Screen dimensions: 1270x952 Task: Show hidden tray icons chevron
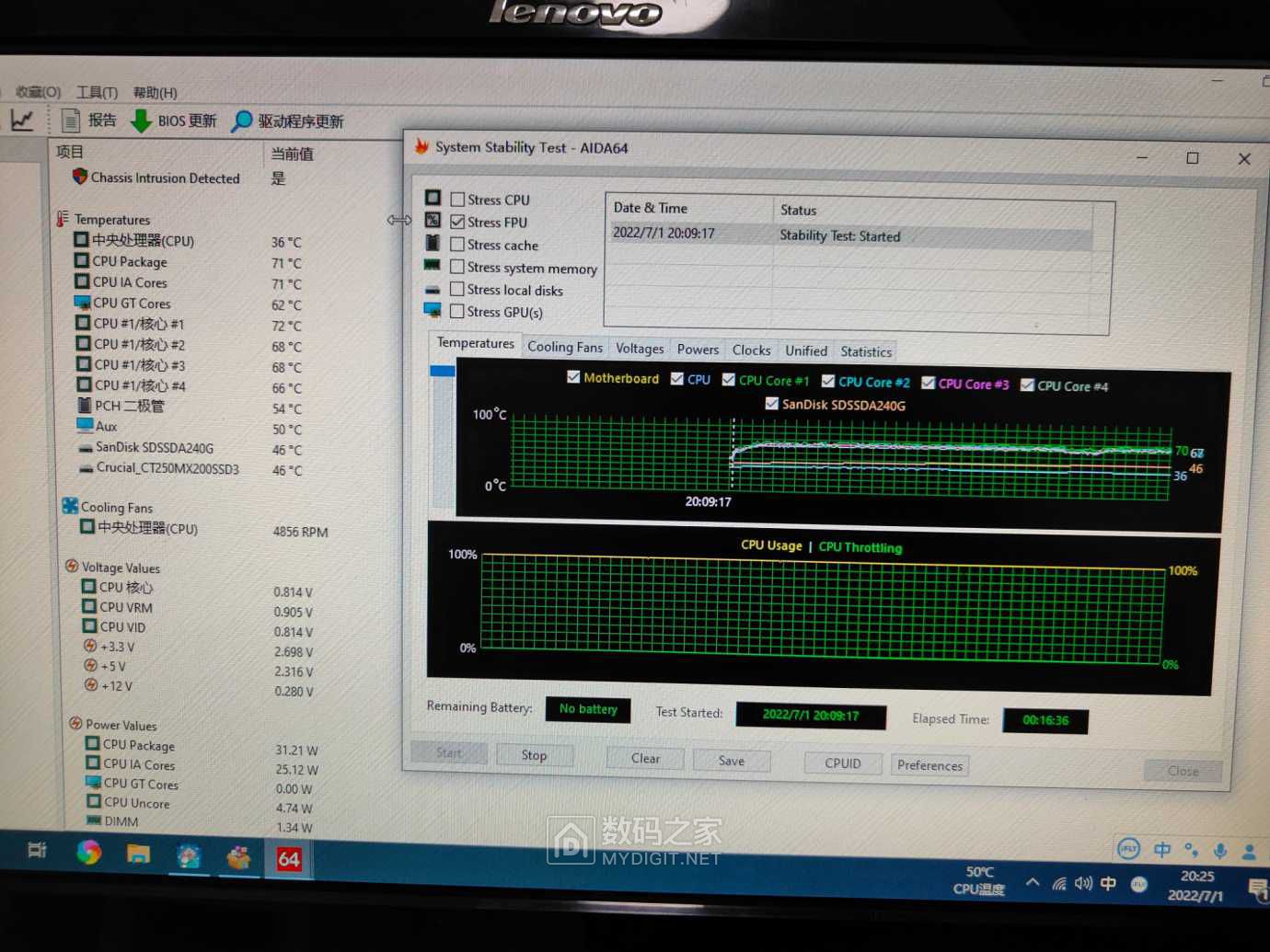pos(1033,883)
